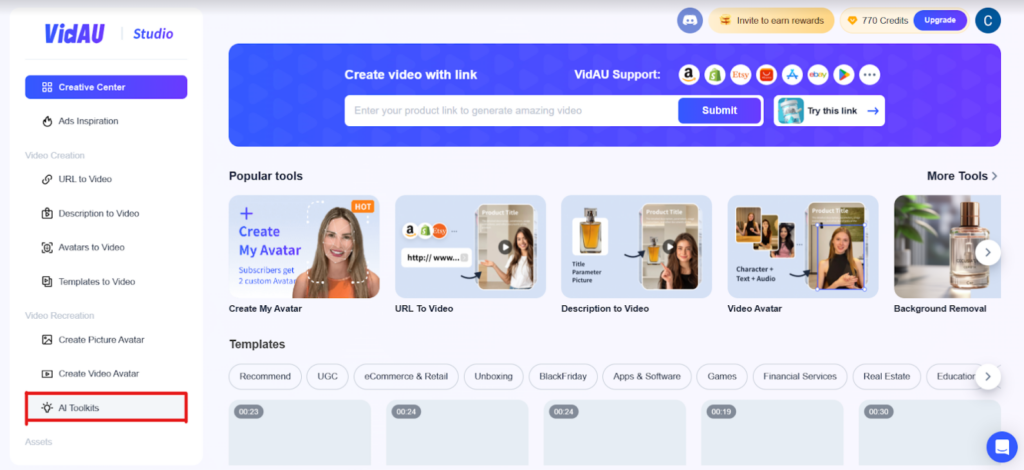Select the Recommend template tab

pyautogui.click(x=265, y=377)
